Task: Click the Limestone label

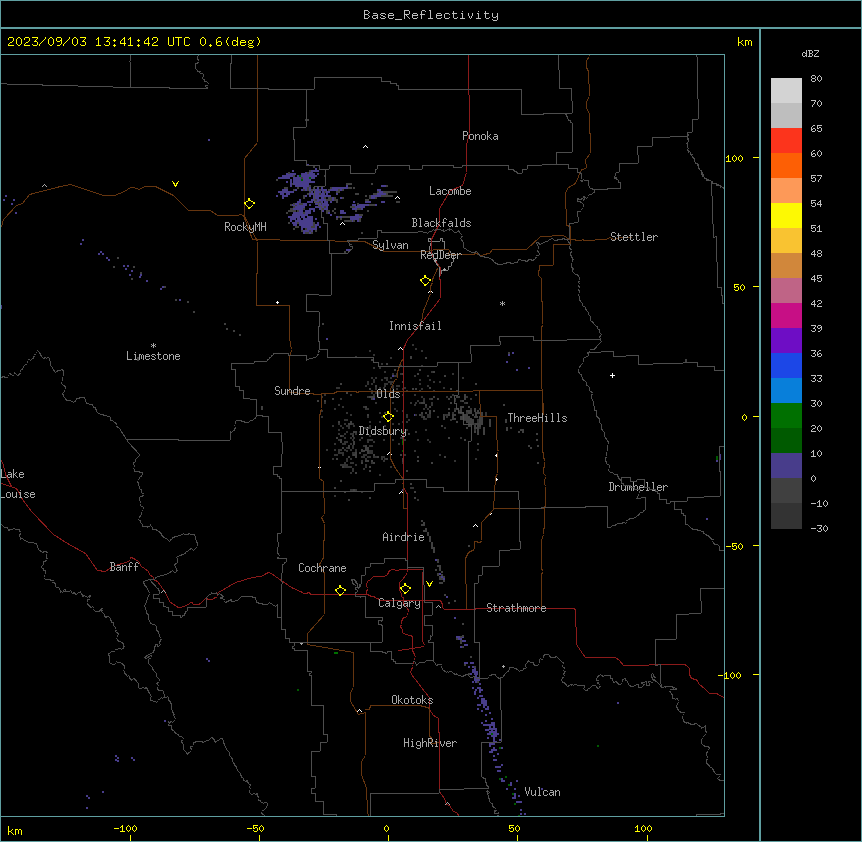Action: coord(153,356)
